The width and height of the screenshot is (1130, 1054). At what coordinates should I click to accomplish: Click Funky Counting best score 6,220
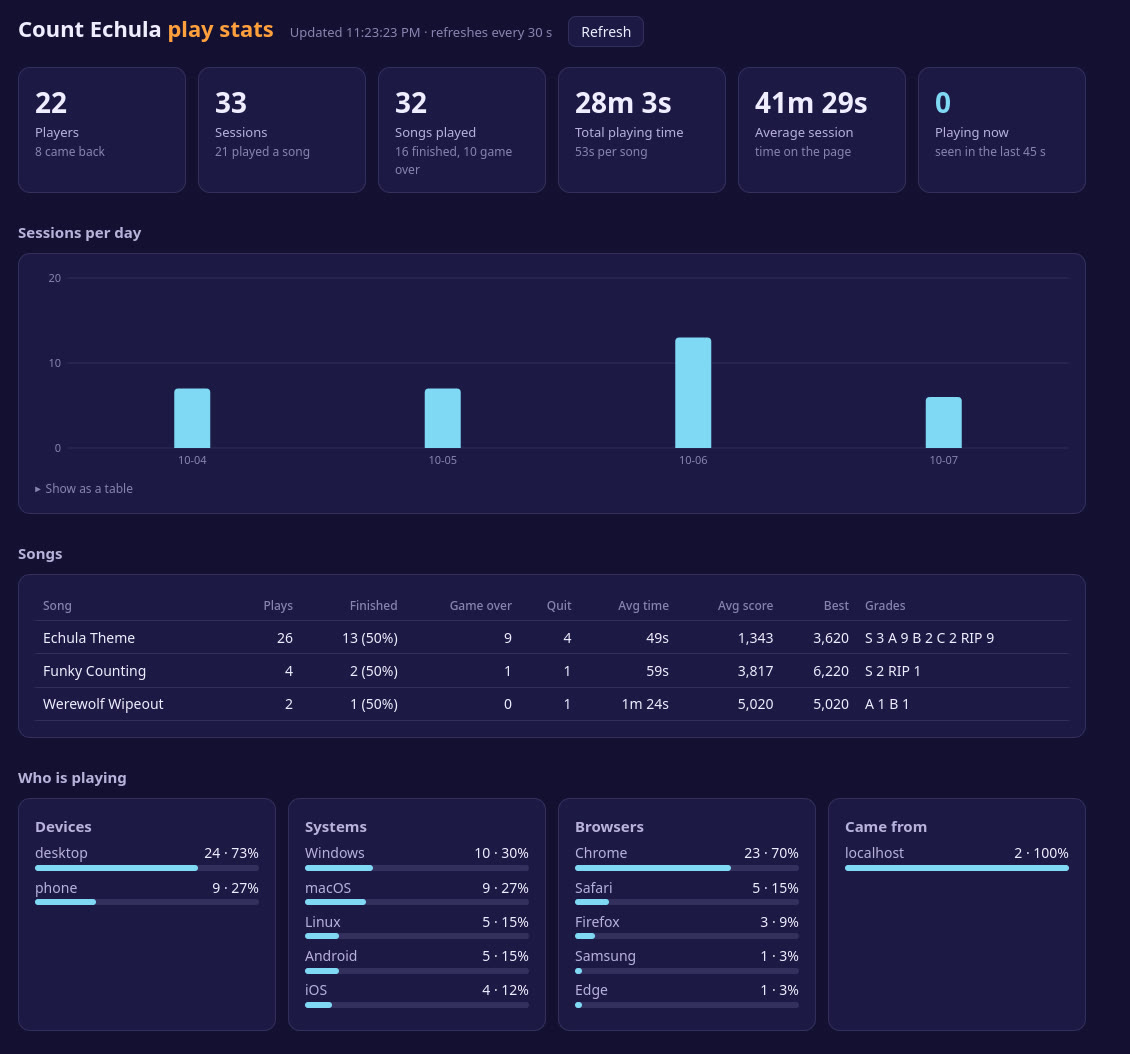(831, 671)
